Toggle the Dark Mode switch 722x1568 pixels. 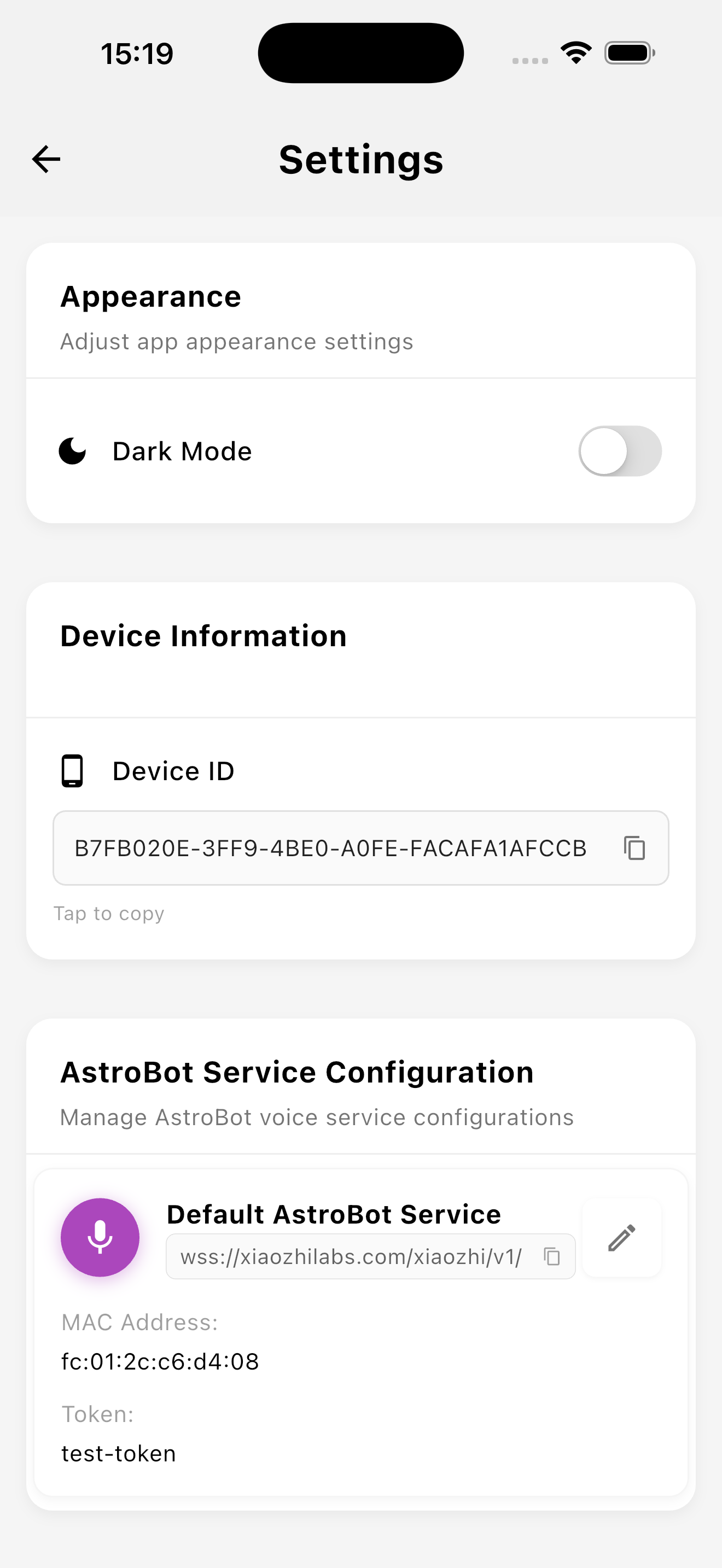tap(620, 451)
